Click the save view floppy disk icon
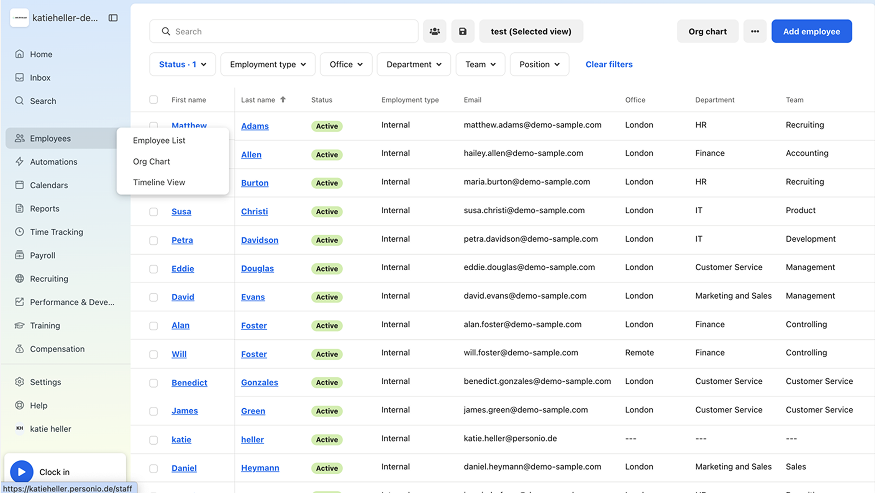Viewport: 875px width, 493px height. [x=463, y=31]
